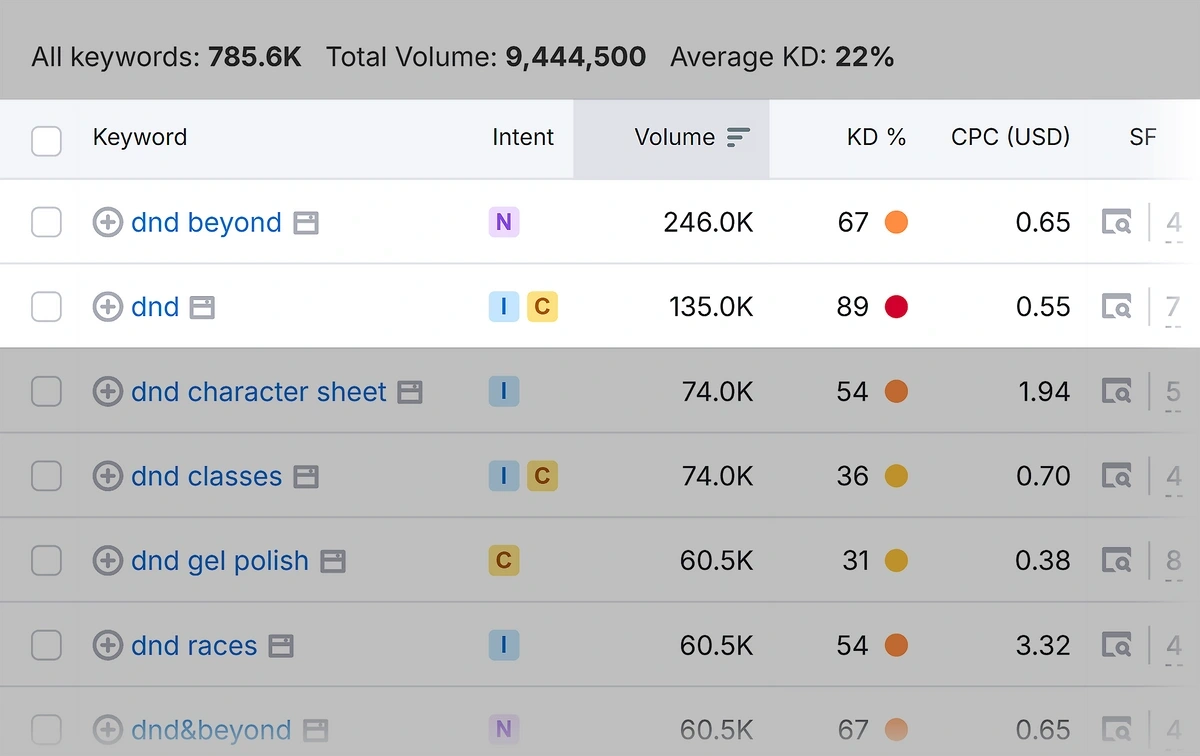
Task: Click Informational intent badge in dnd races row
Action: tap(503, 646)
